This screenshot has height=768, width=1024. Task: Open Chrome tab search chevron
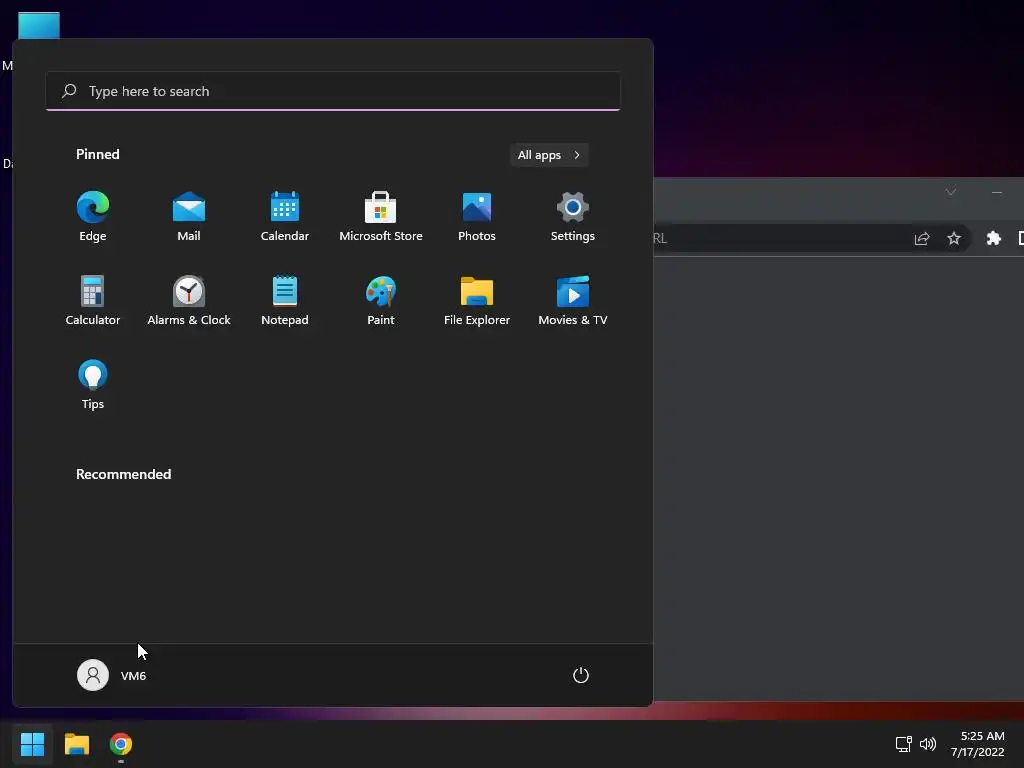click(951, 191)
